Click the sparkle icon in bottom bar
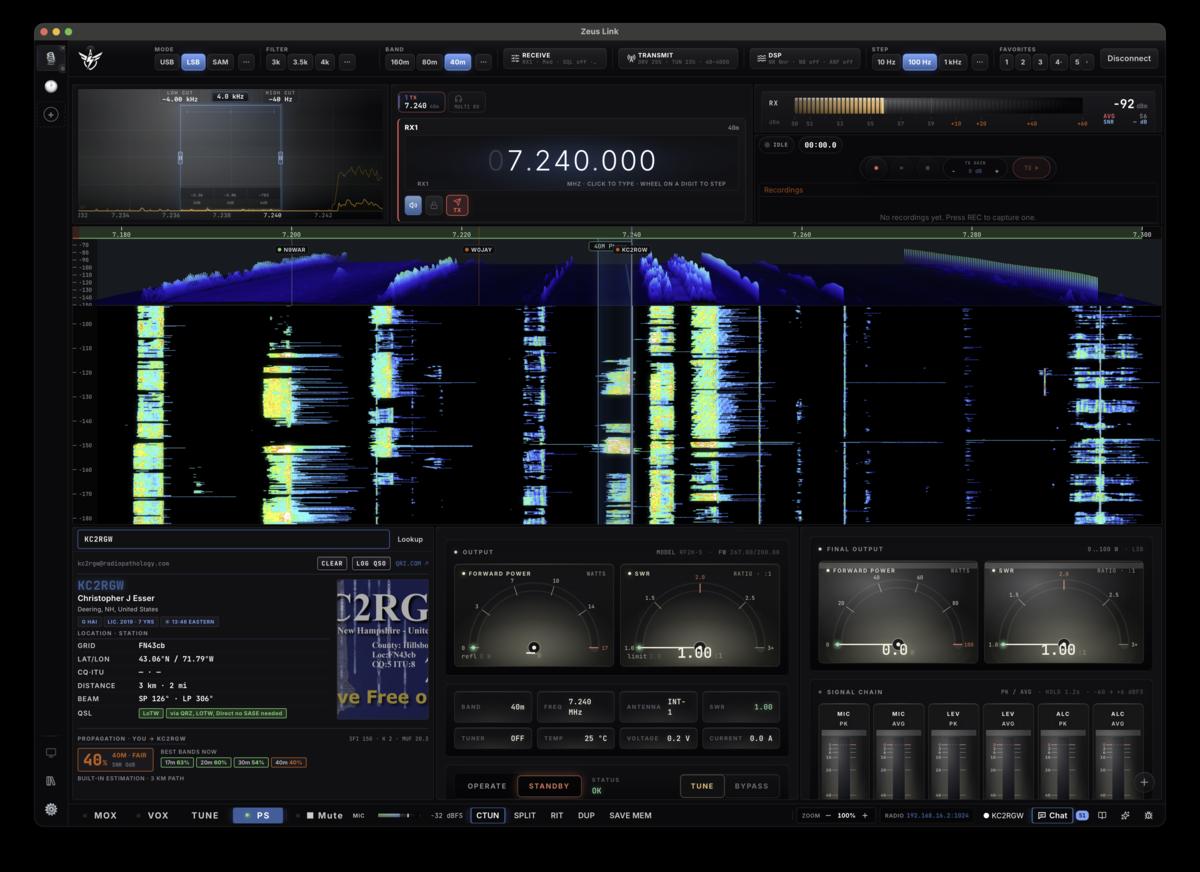1200x872 pixels. coord(1125,815)
